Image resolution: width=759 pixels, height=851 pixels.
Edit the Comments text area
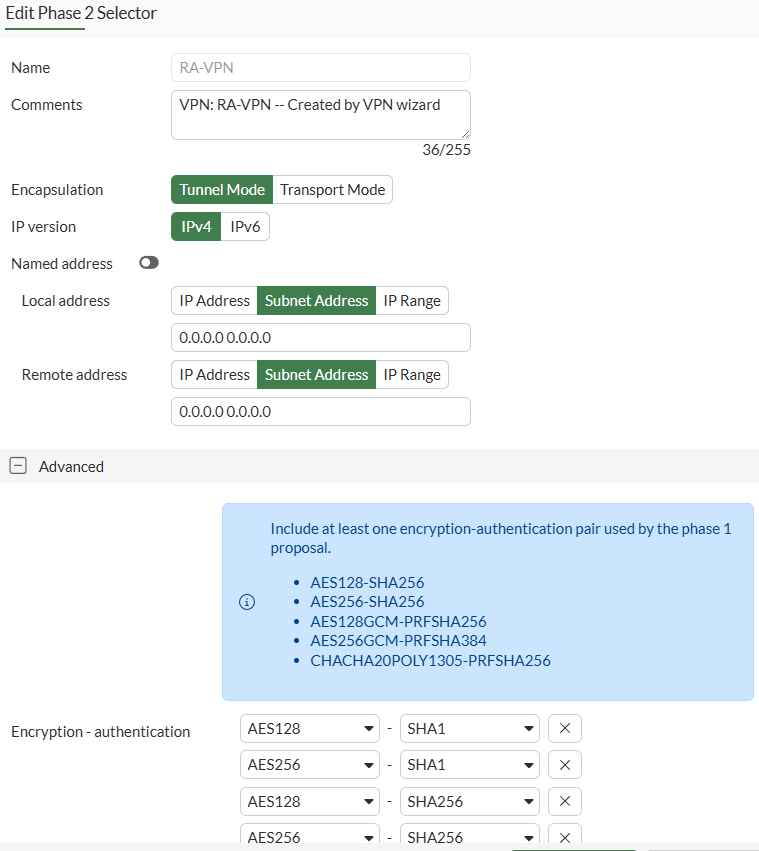(320, 114)
